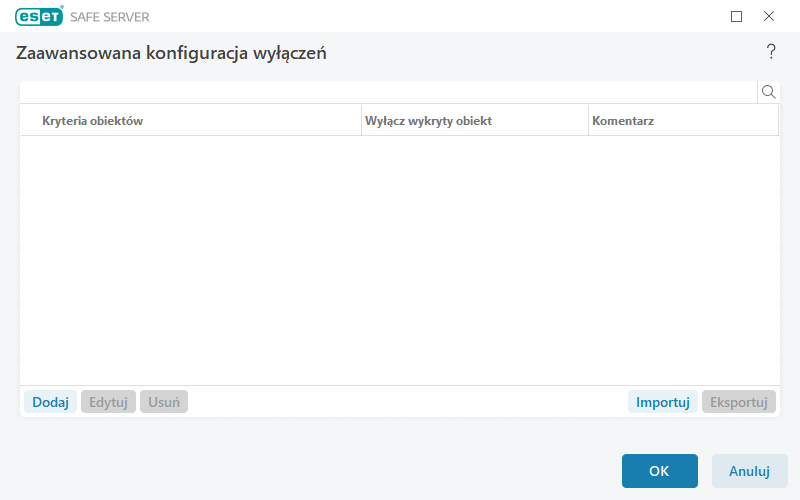Focus the search input field

click(389, 92)
